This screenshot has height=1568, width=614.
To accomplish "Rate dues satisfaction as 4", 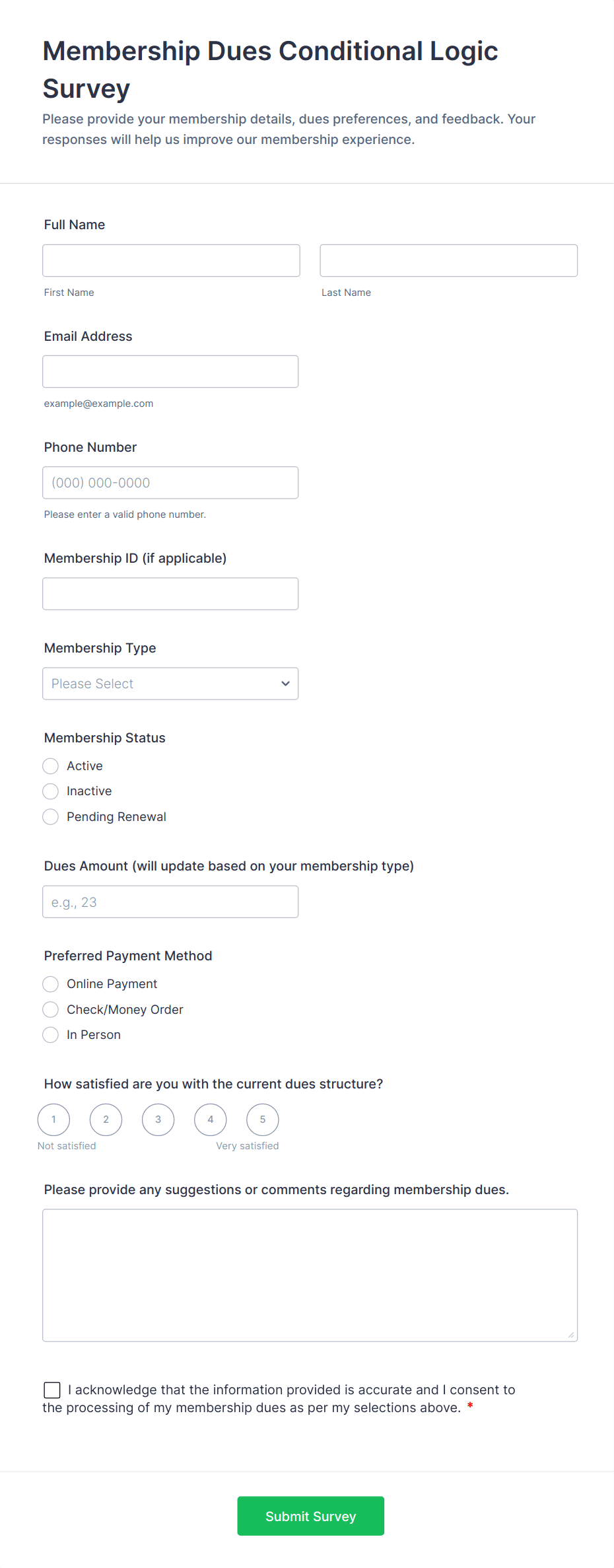I will click(x=211, y=1120).
